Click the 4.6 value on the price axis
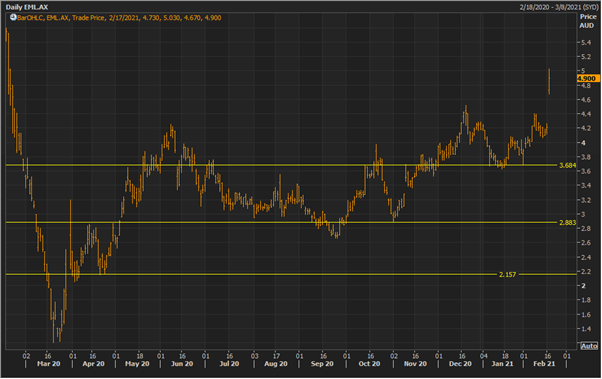 coord(586,100)
